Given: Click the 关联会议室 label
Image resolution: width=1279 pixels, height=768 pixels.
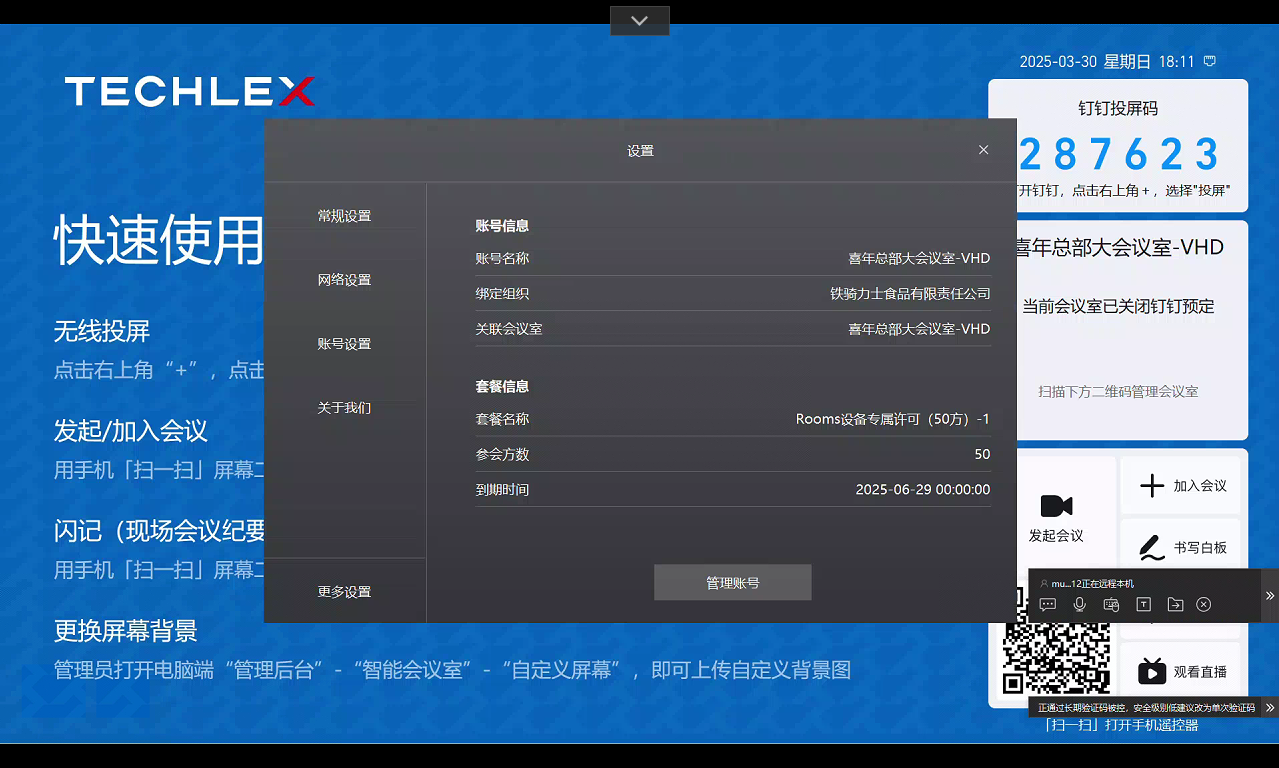Looking at the screenshot, I should (509, 329).
